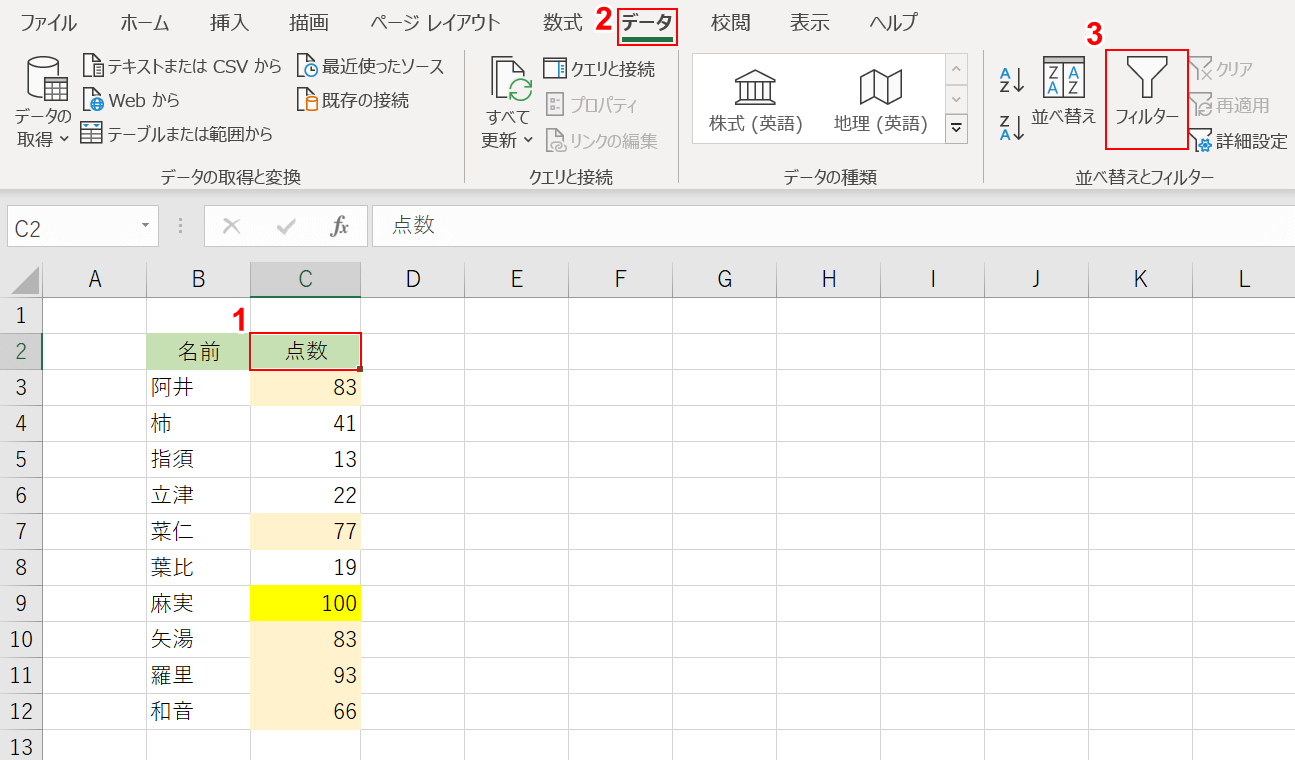Switch to the 描画 tab
Image resolution: width=1295 pixels, height=760 pixels.
(309, 22)
